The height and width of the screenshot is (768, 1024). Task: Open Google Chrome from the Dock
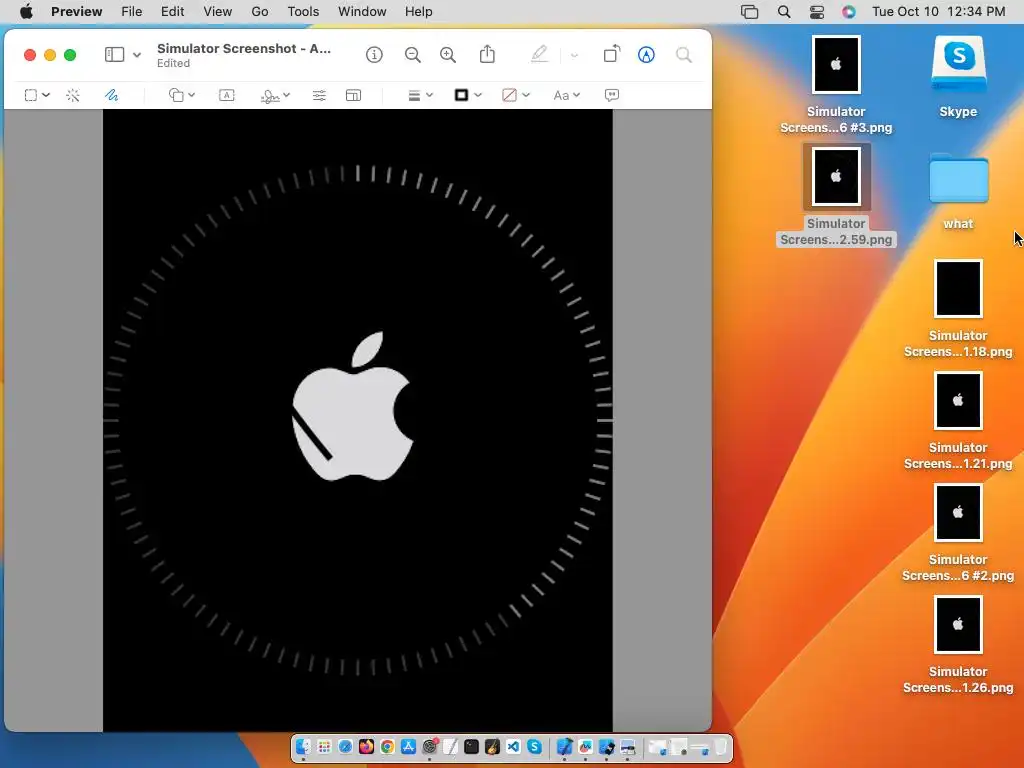[387, 746]
